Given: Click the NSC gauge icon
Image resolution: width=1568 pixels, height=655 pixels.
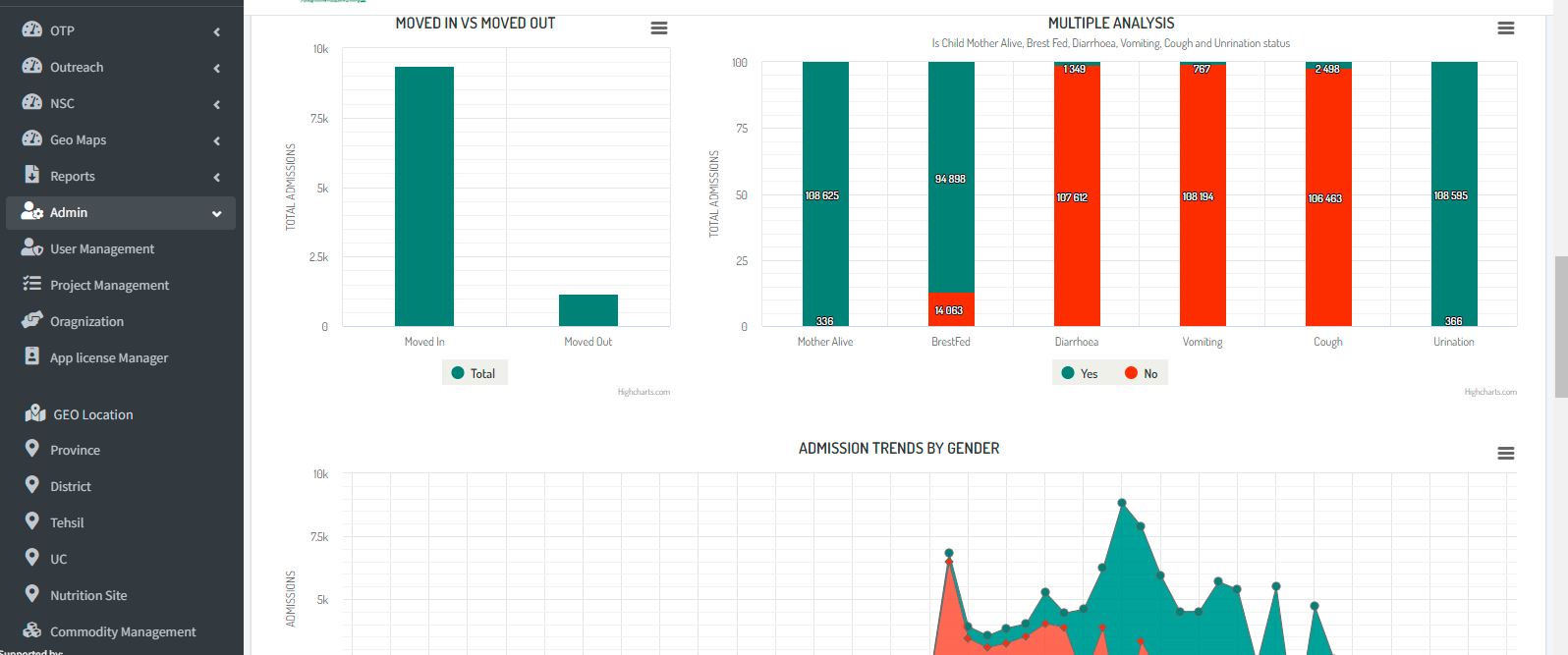Looking at the screenshot, I should (x=31, y=102).
